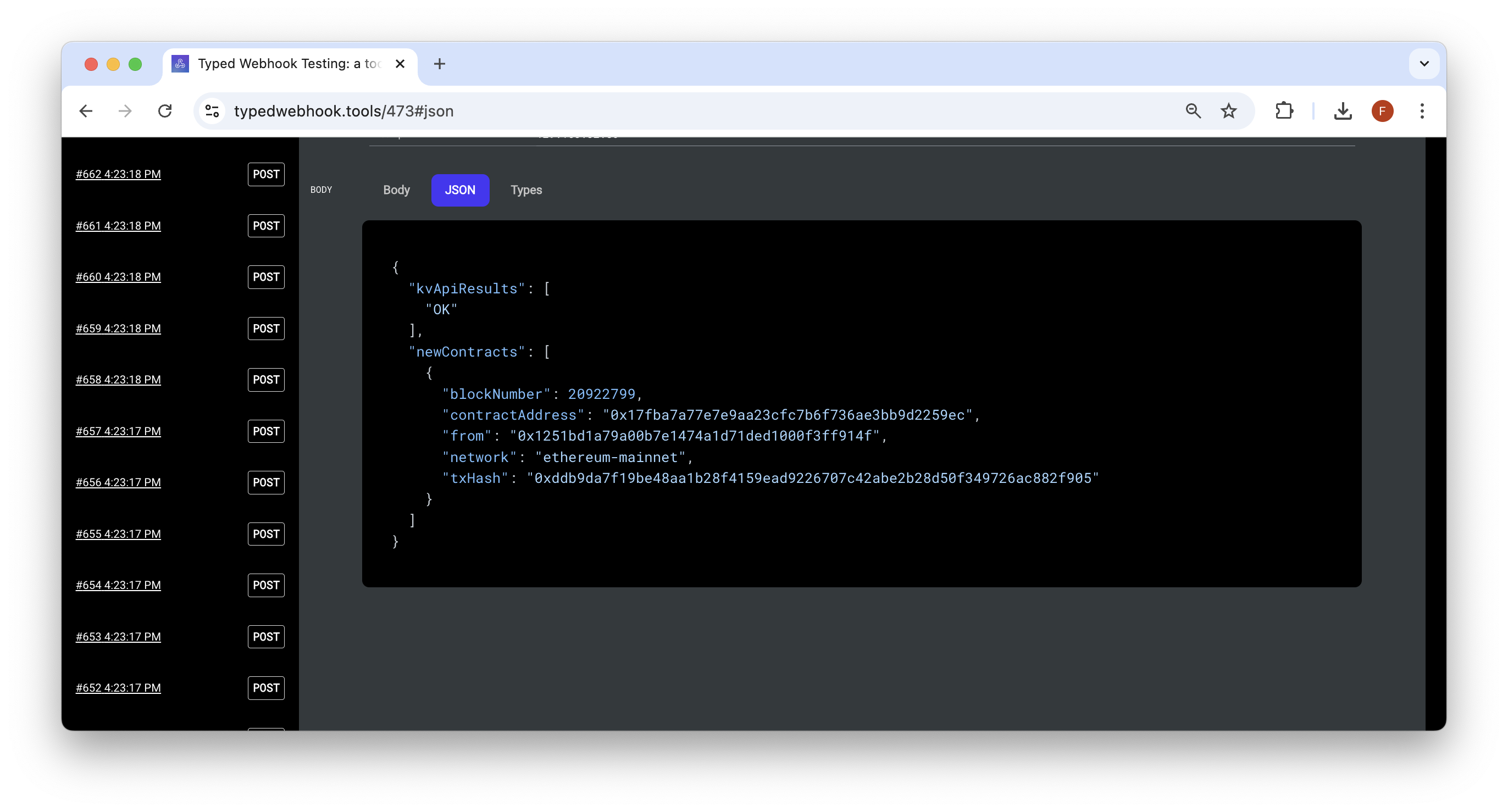Screen dimensions: 1508x812
Task: Click the "contractAddress" key in JSON
Action: (x=513, y=415)
